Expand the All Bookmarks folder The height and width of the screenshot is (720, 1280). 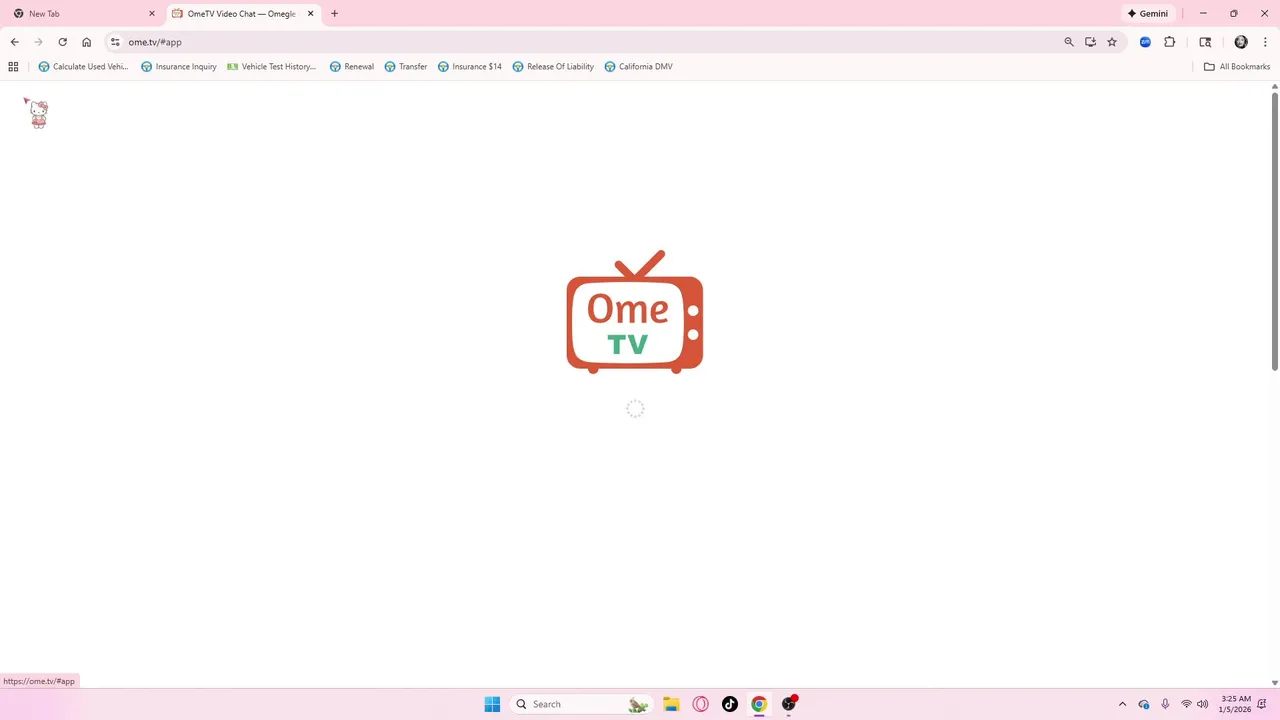(x=1237, y=67)
